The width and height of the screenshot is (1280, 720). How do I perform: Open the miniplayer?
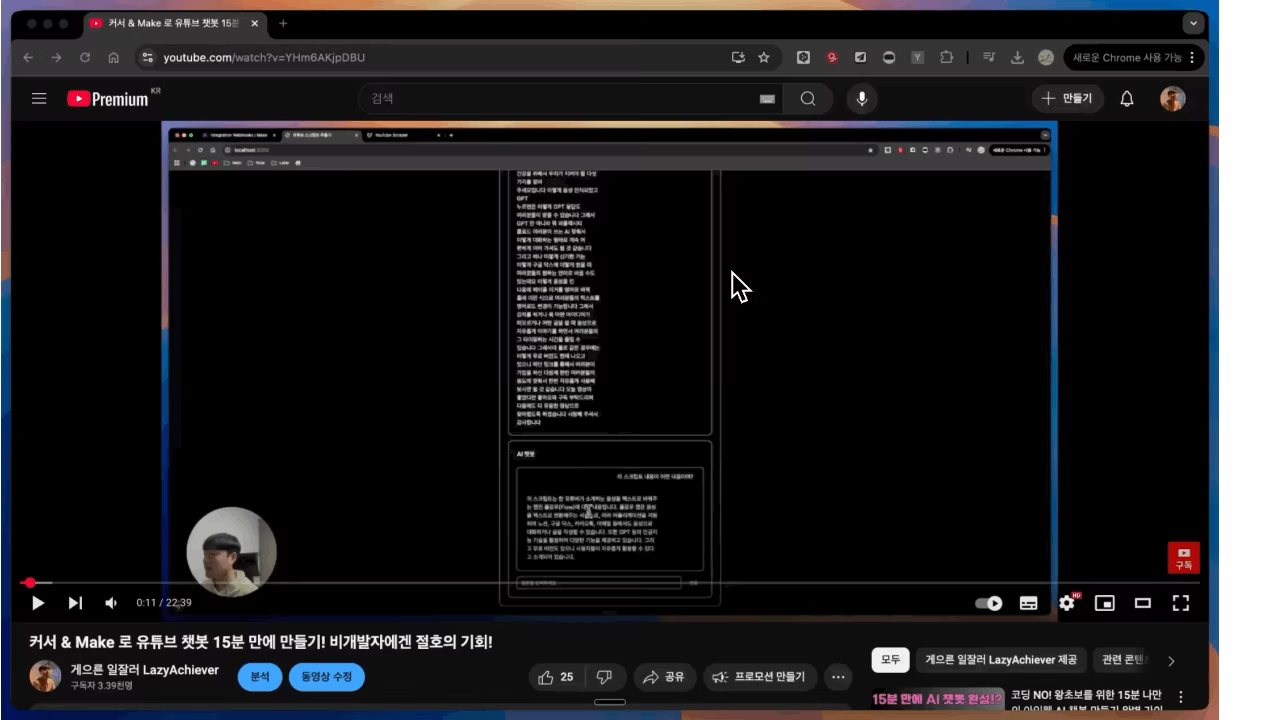click(x=1105, y=602)
